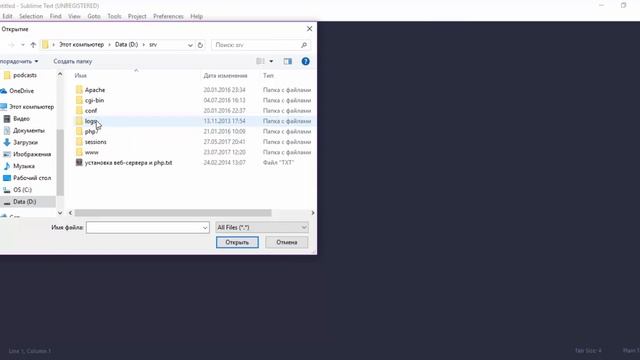Select the sessions folder

(x=96, y=142)
